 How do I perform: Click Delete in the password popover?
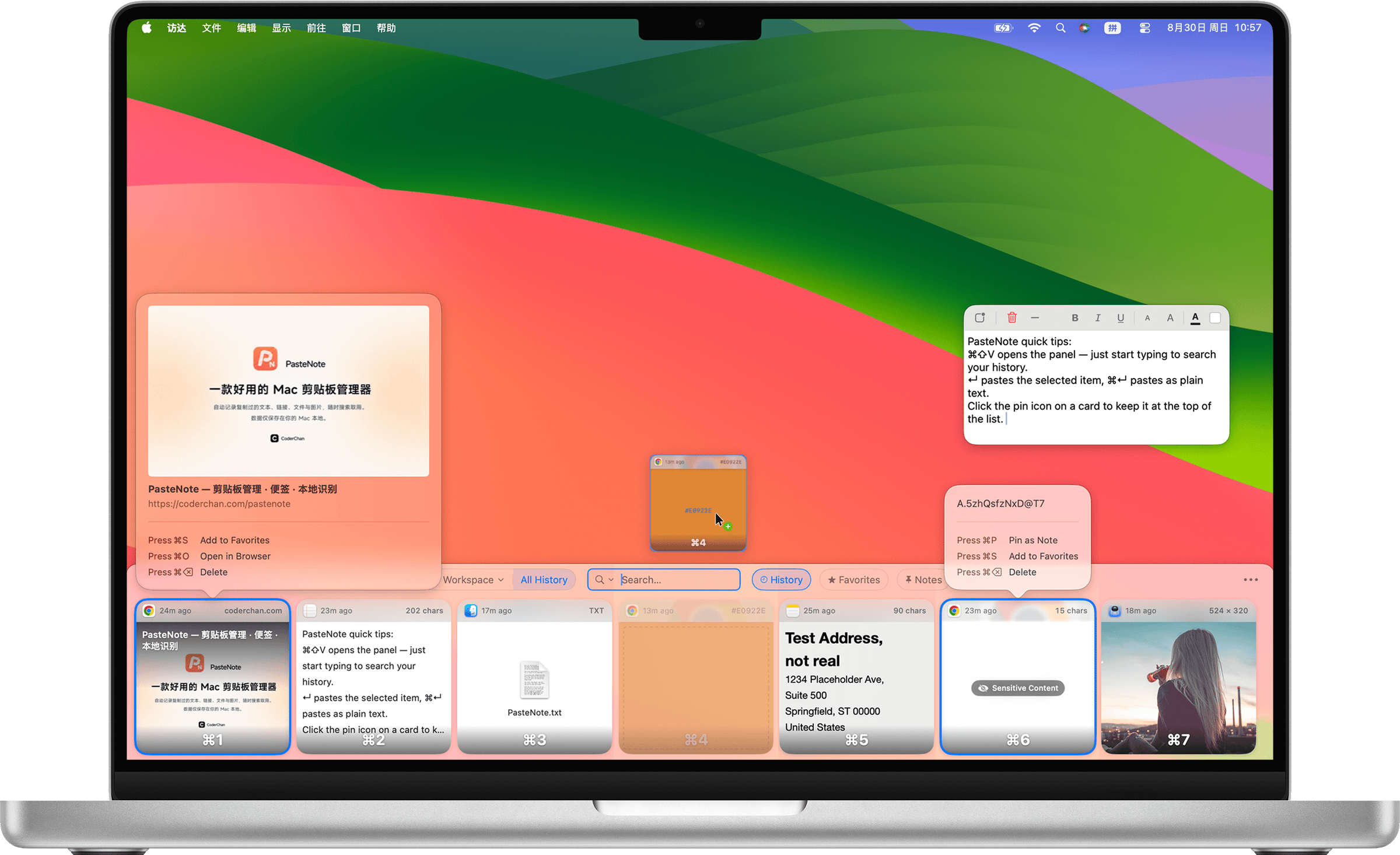1023,572
